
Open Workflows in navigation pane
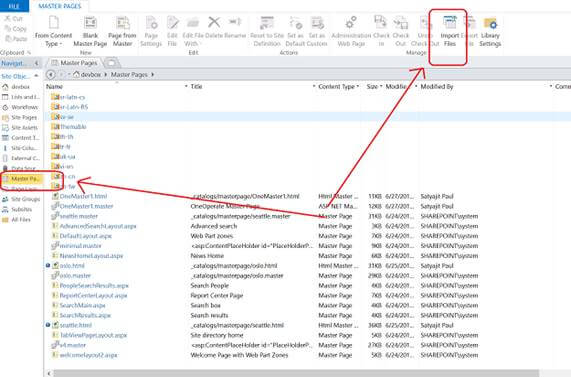point(20,107)
